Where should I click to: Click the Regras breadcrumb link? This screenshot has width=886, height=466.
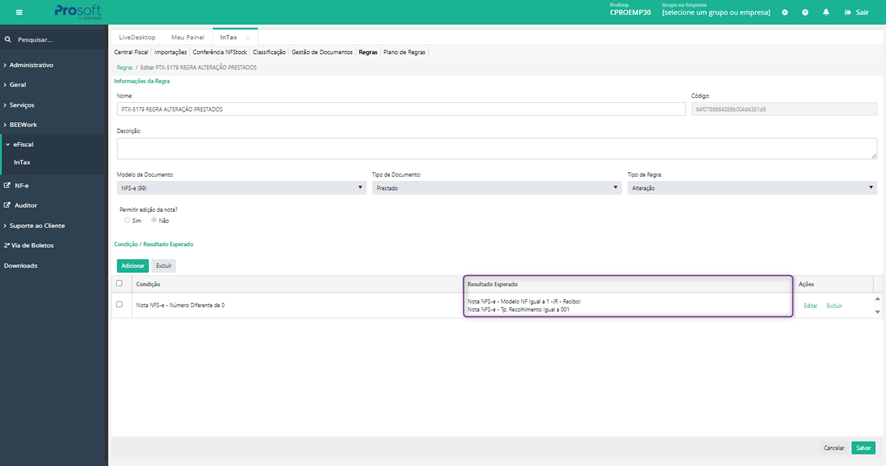(125, 67)
